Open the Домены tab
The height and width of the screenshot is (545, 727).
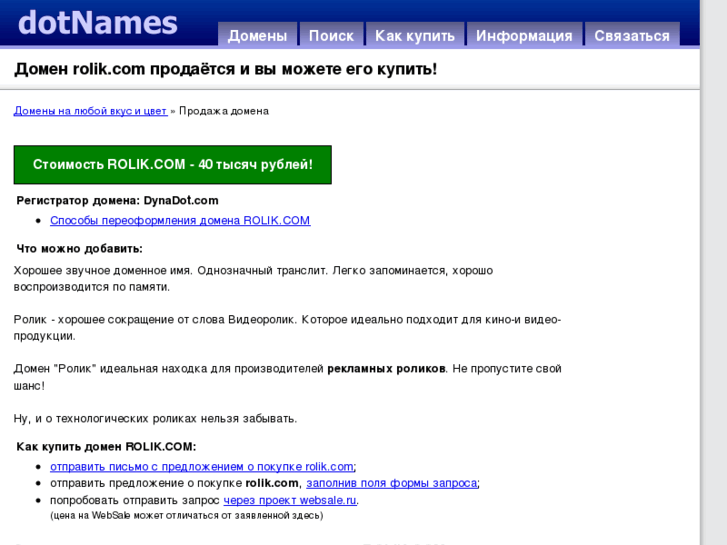[257, 35]
